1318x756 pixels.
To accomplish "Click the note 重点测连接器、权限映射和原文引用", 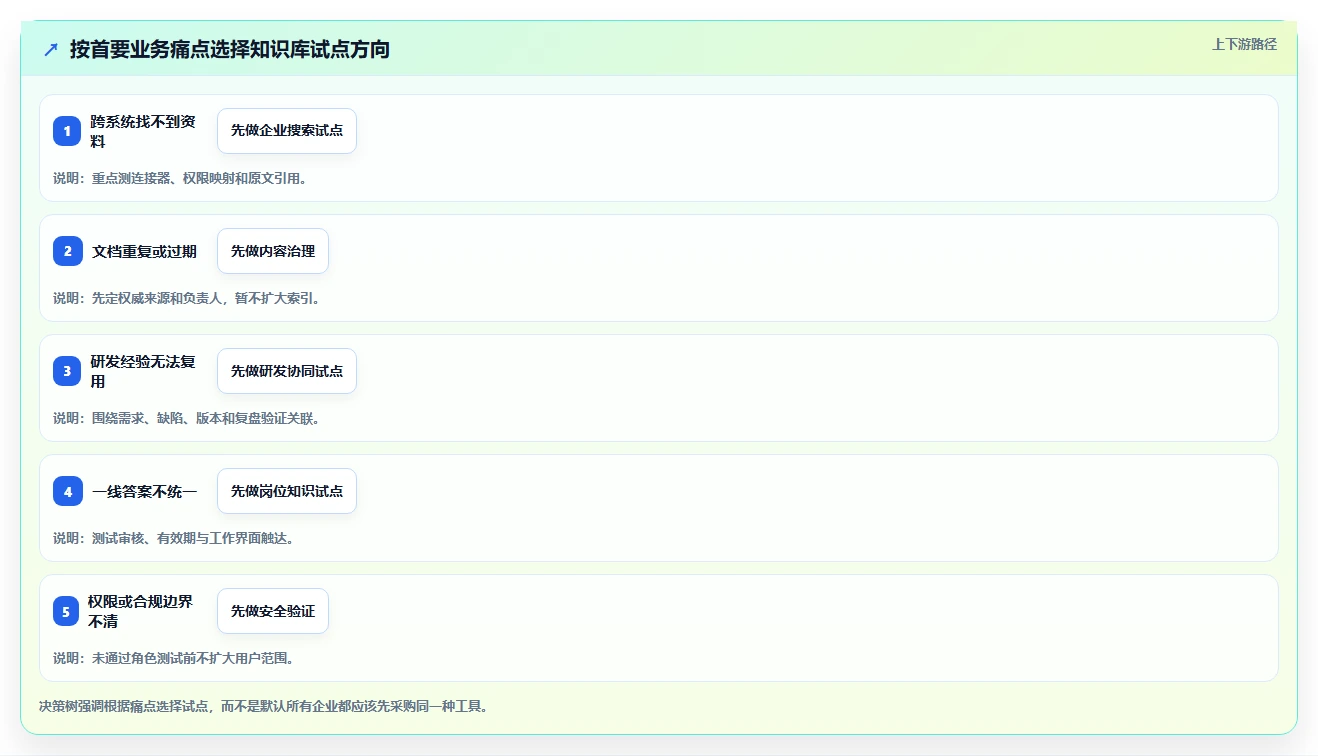I will (x=199, y=178).
